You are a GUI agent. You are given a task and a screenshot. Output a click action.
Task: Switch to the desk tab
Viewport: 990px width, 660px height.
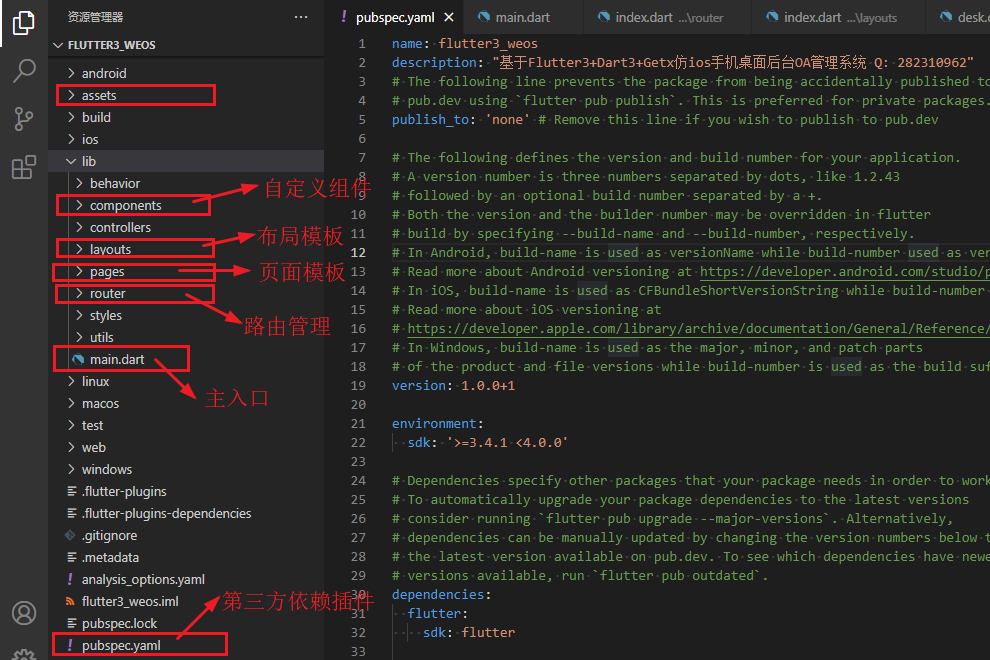958,17
